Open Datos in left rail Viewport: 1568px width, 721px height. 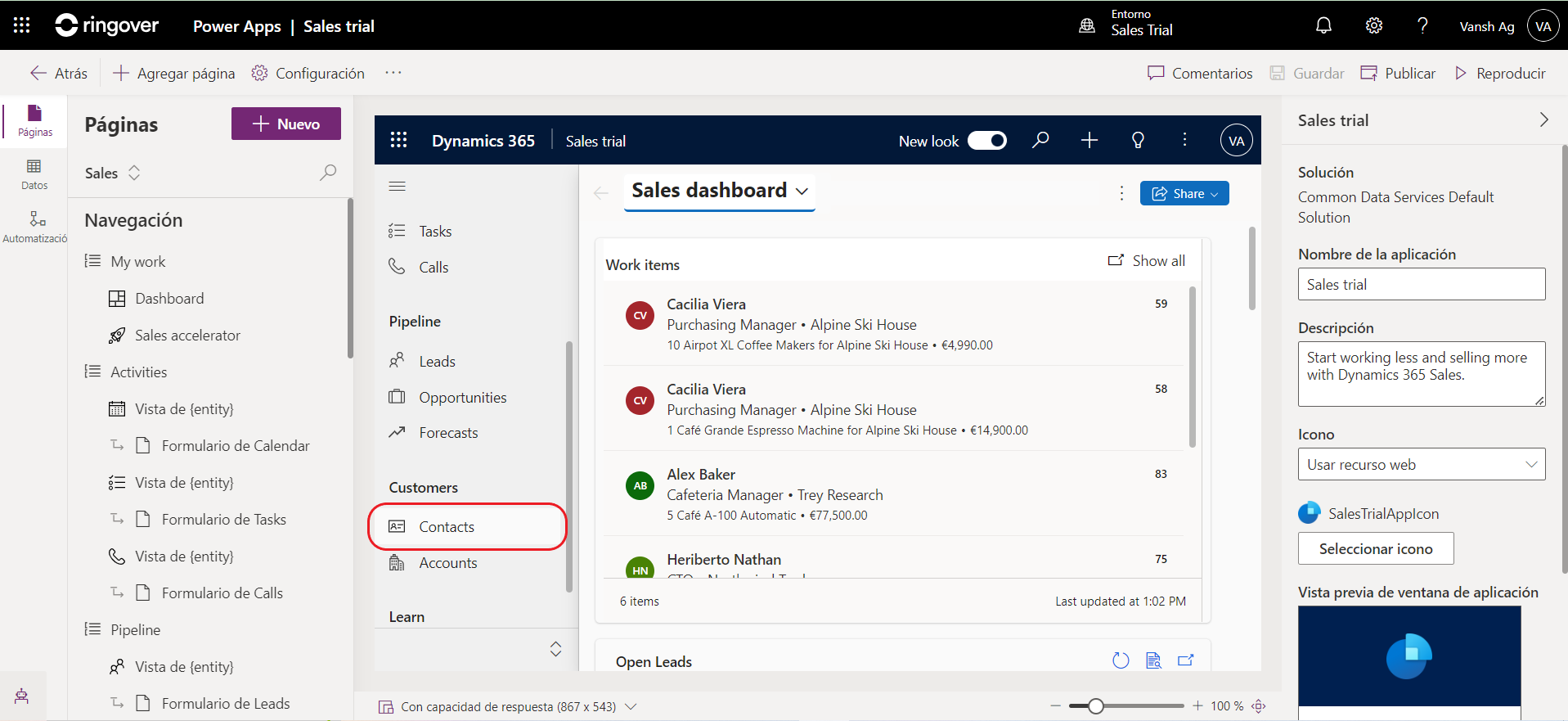(34, 174)
